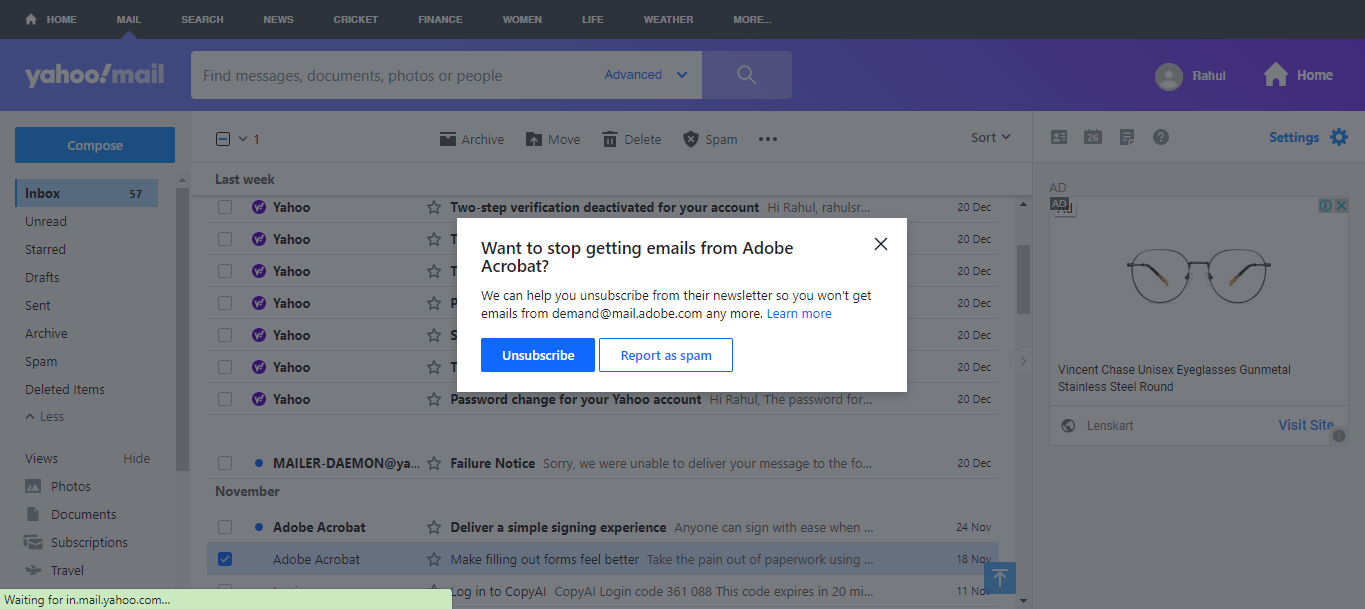Click the Visit Site ad link

click(x=1306, y=425)
